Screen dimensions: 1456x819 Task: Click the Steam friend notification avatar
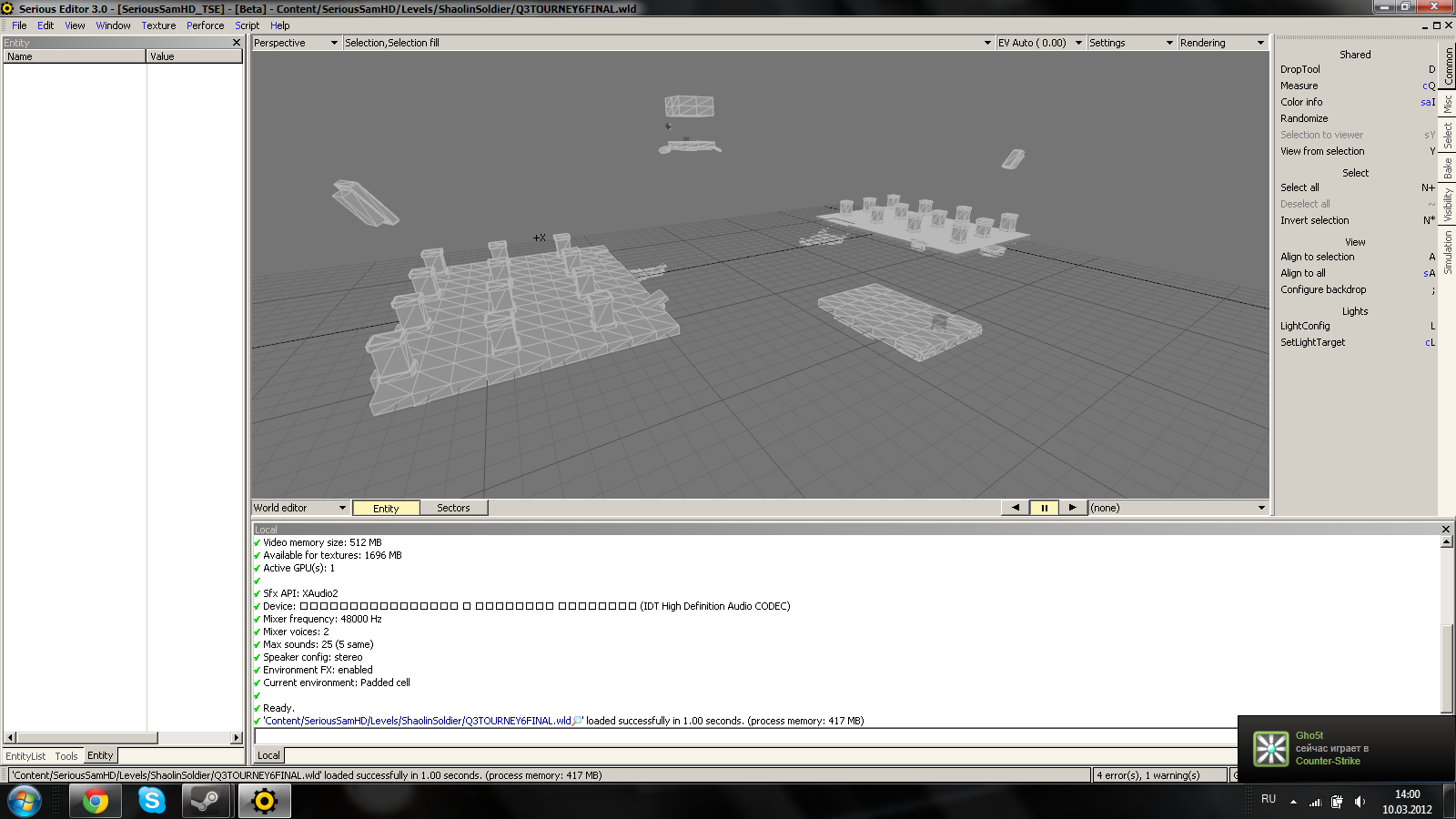point(1270,749)
